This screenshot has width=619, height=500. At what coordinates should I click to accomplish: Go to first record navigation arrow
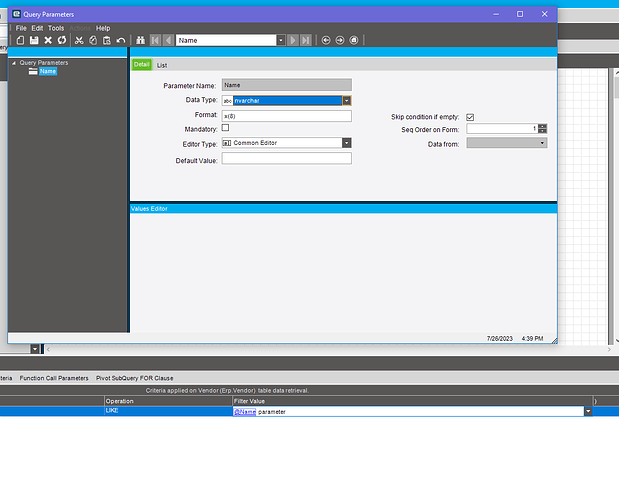coord(155,40)
